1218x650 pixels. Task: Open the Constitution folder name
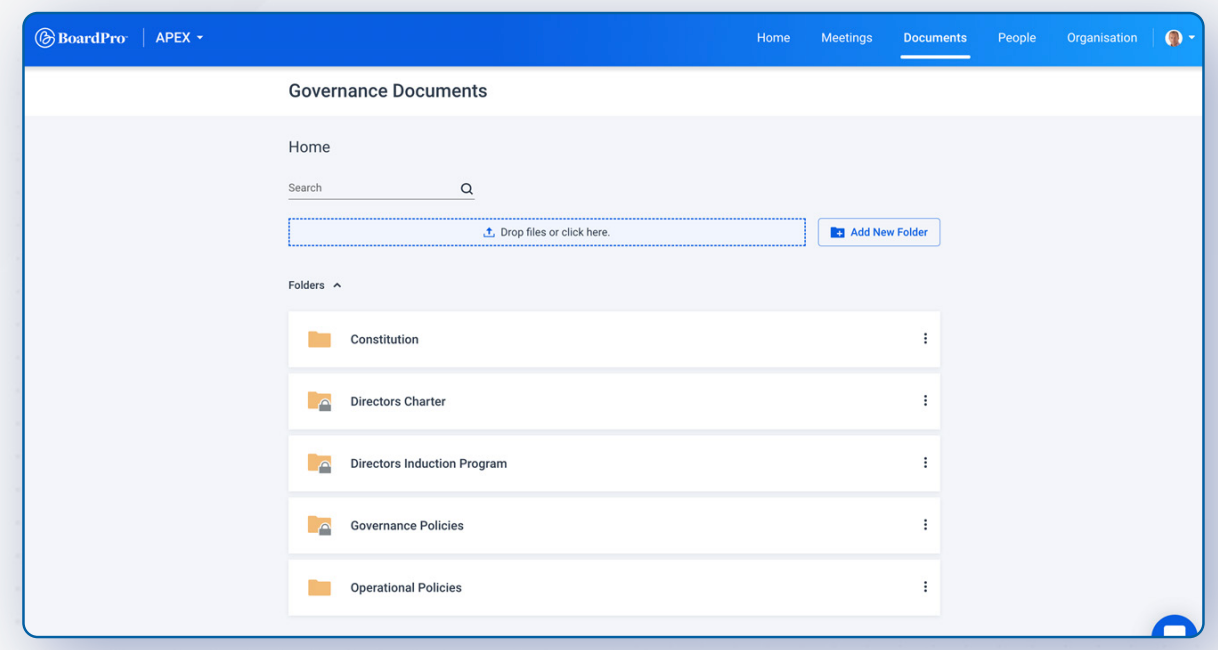[384, 340]
